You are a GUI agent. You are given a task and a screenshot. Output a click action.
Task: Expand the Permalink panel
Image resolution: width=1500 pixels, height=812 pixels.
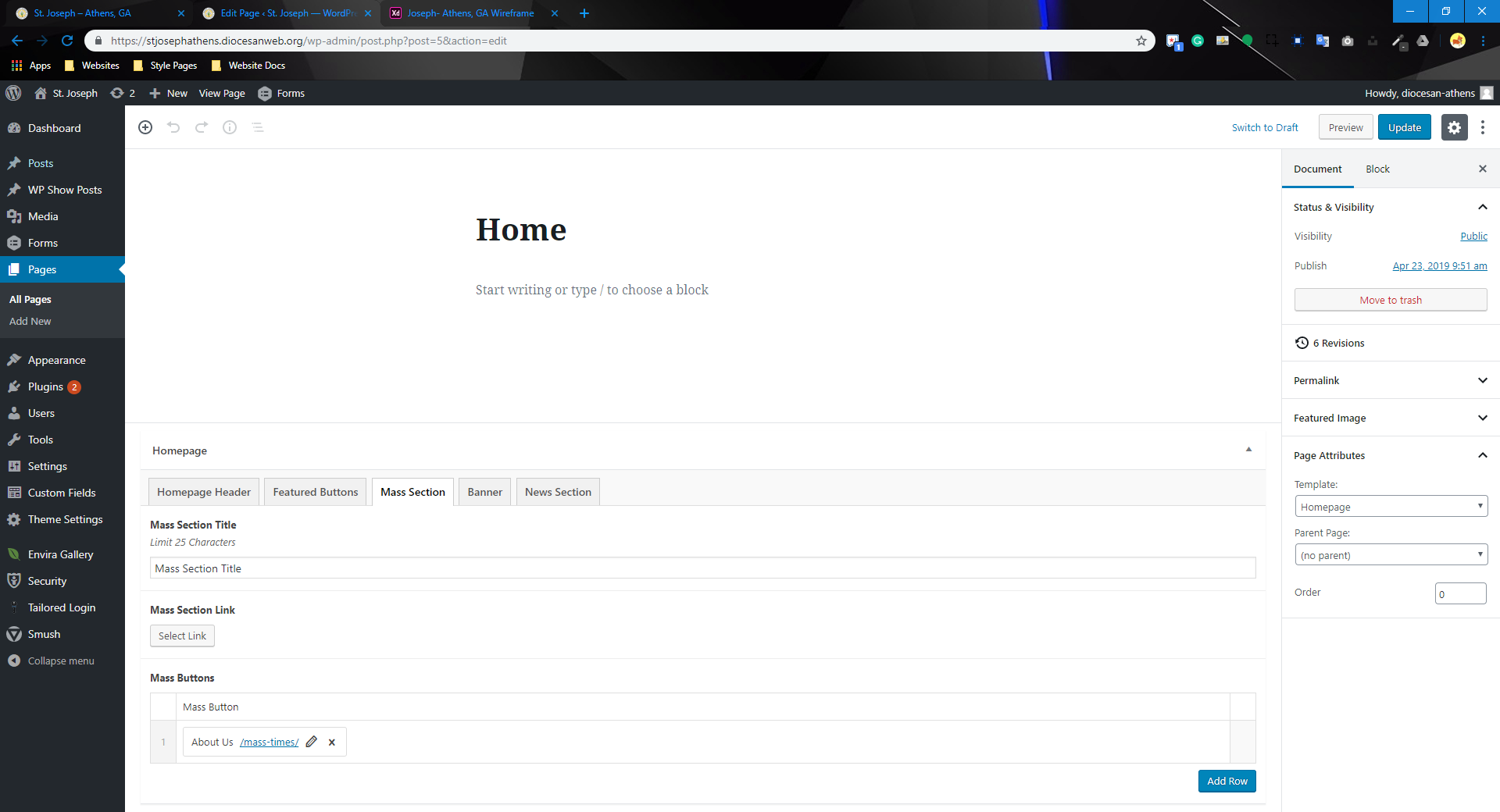(1482, 380)
